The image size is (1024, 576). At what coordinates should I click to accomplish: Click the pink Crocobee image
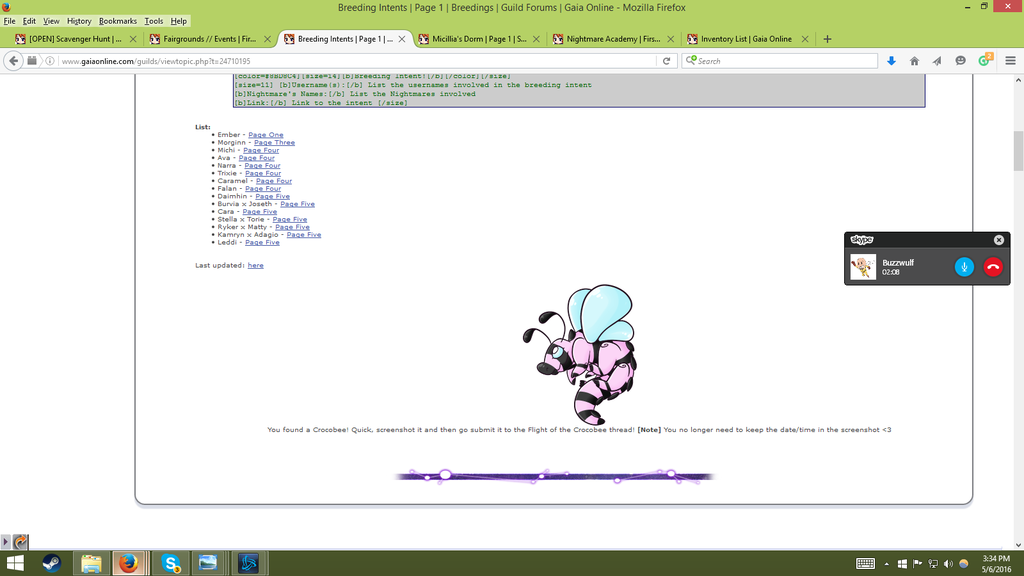coord(579,354)
